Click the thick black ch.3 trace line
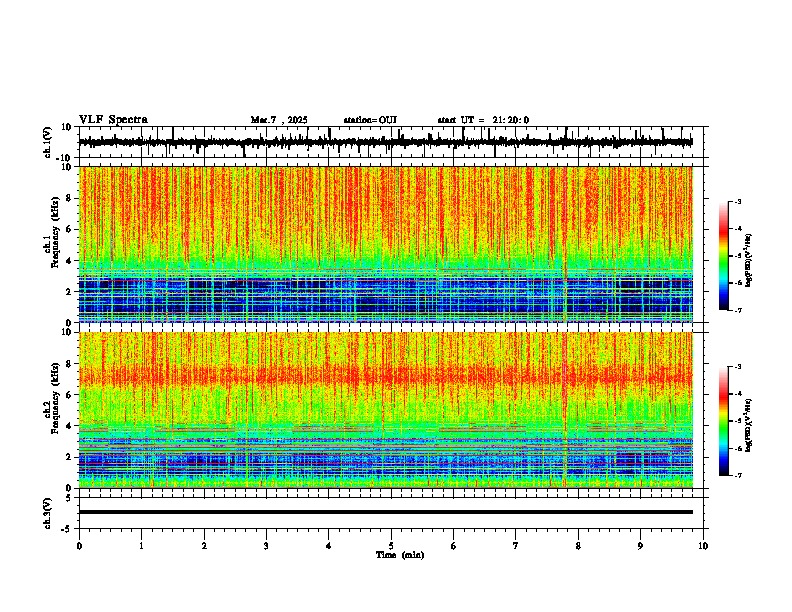Viewport: 792px width, 612px height. click(385, 512)
